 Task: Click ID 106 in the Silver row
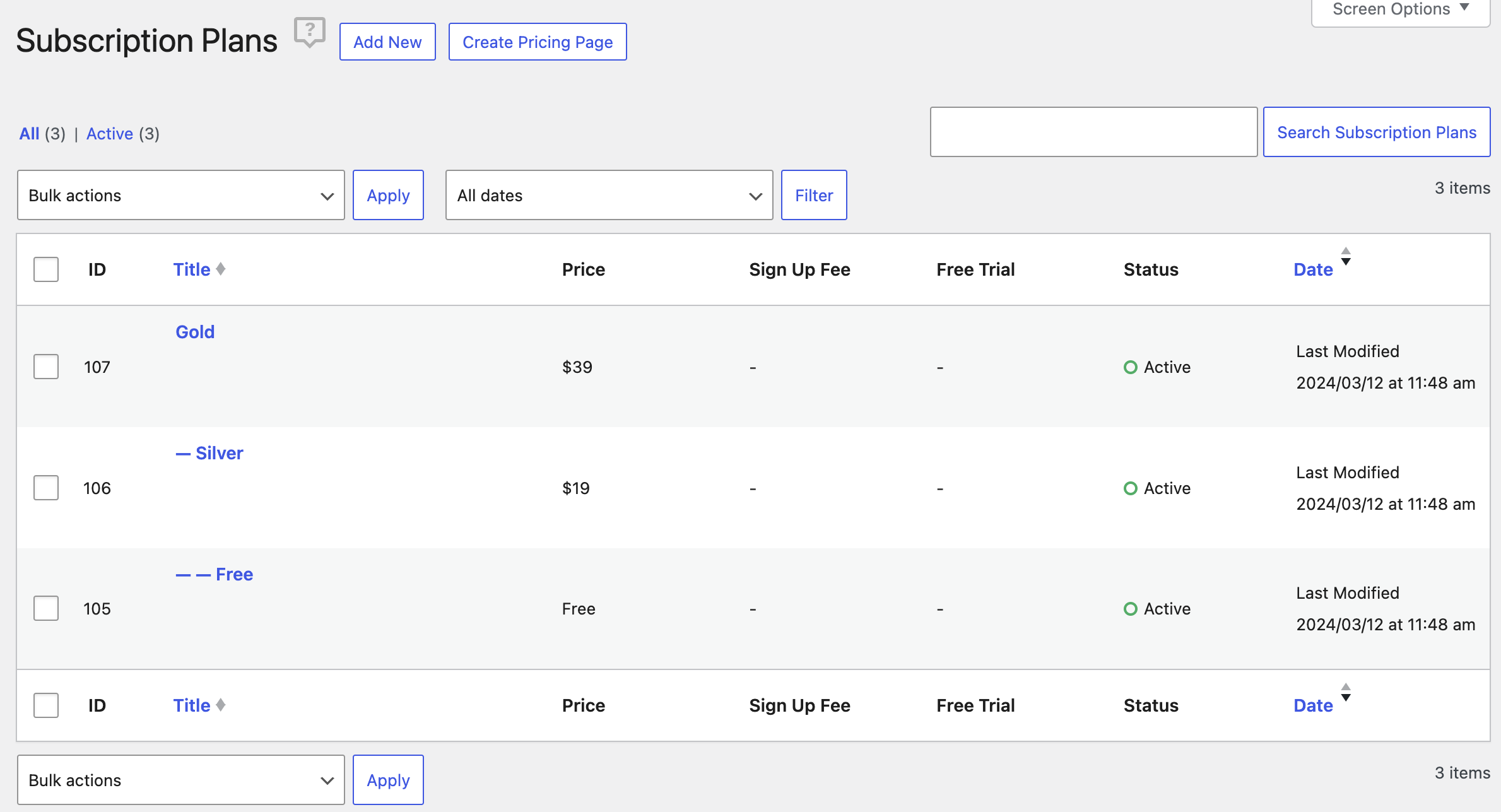point(97,488)
